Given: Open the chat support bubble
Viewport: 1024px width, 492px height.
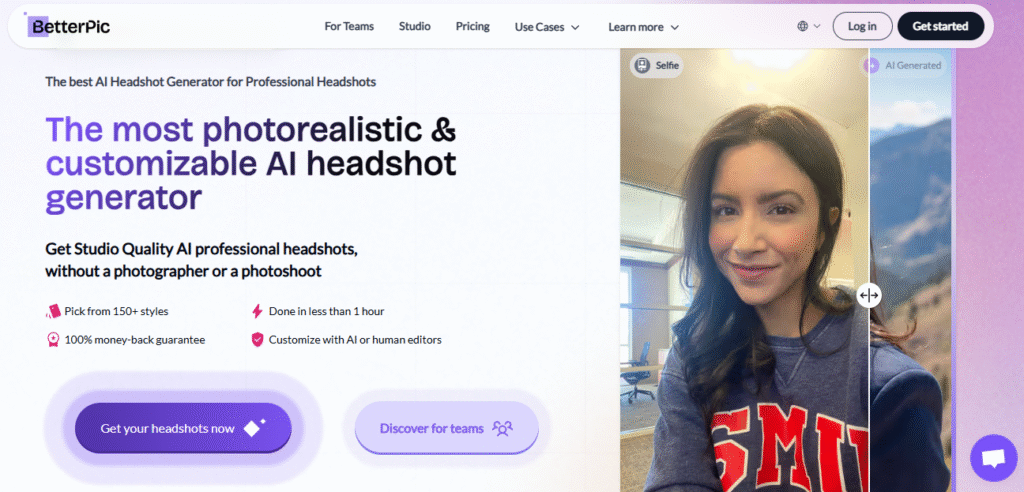Looking at the screenshot, I should pyautogui.click(x=992, y=458).
